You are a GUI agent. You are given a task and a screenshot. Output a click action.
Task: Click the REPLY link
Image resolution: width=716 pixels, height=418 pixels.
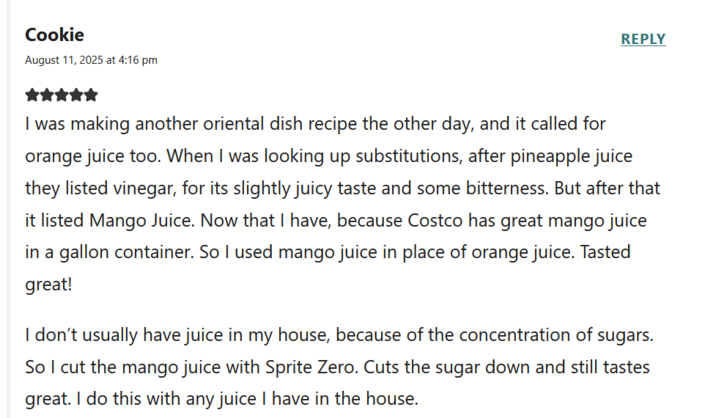[643, 39]
